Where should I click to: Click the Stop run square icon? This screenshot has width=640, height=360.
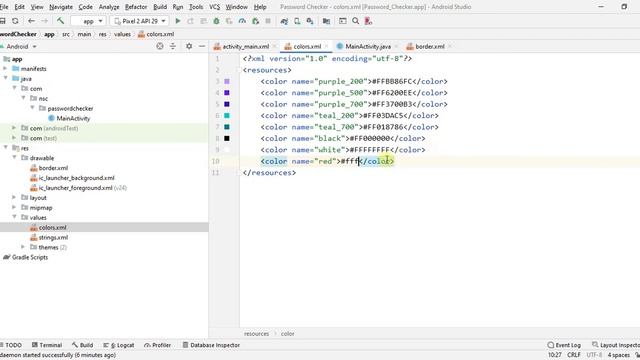pyautogui.click(x=268, y=21)
